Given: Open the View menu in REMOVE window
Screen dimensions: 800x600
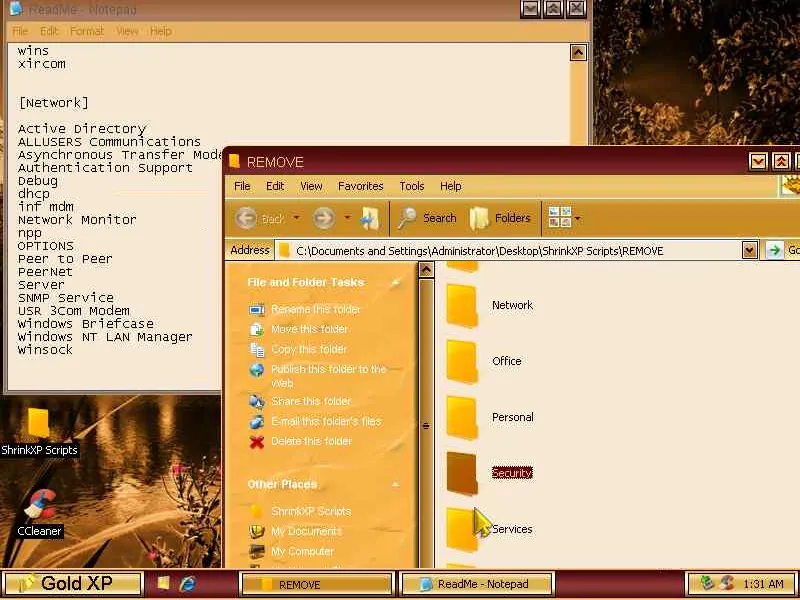Looking at the screenshot, I should tap(311, 186).
